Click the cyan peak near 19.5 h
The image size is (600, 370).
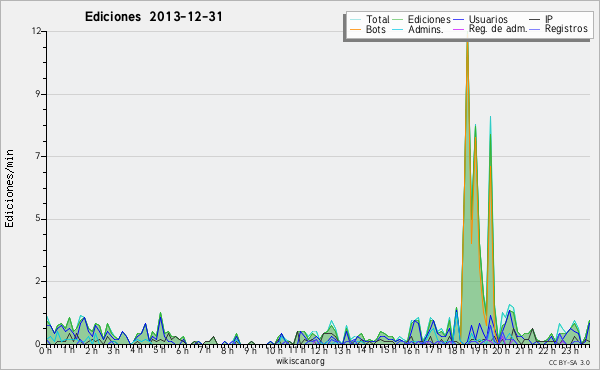[x=490, y=118]
